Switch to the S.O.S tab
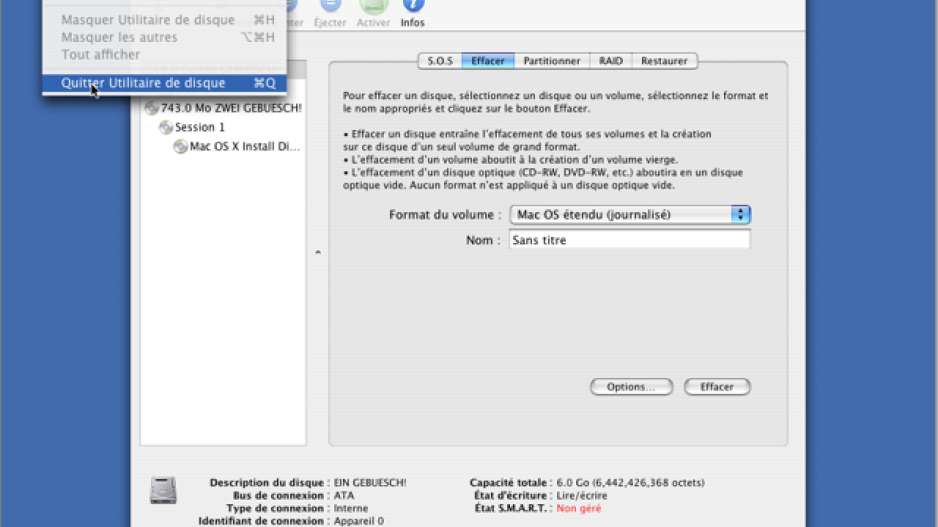938x527 pixels. pos(440,61)
